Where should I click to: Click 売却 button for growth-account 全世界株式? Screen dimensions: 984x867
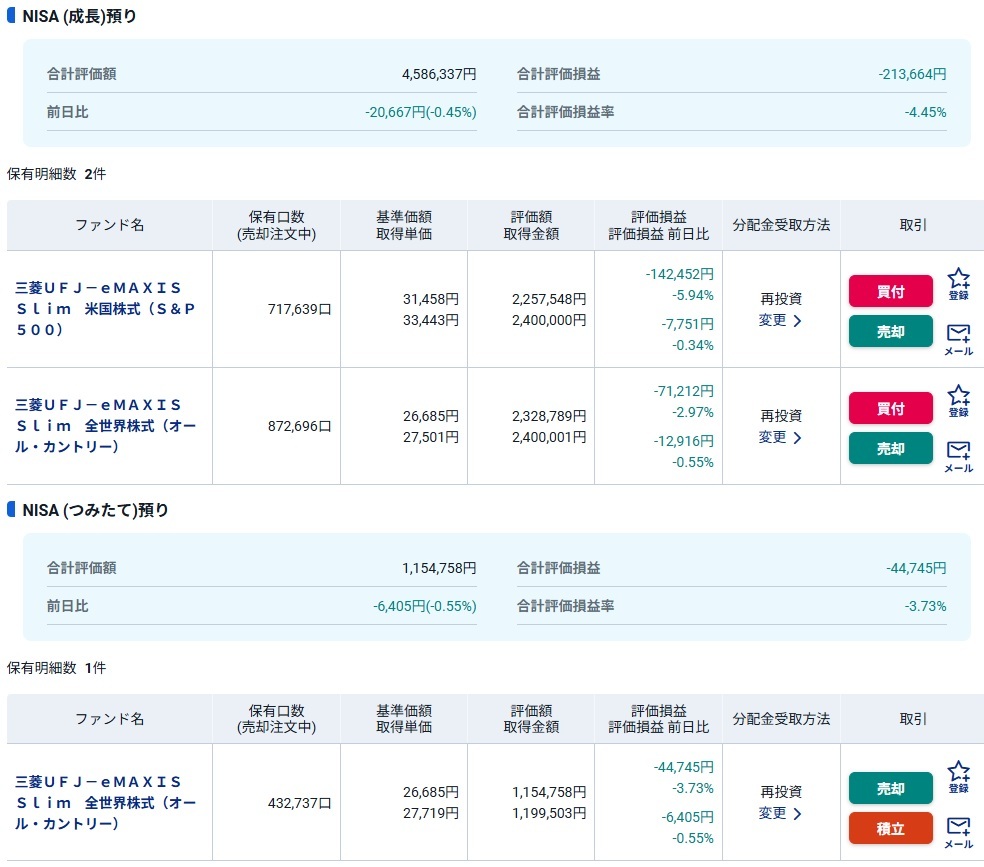coord(890,449)
